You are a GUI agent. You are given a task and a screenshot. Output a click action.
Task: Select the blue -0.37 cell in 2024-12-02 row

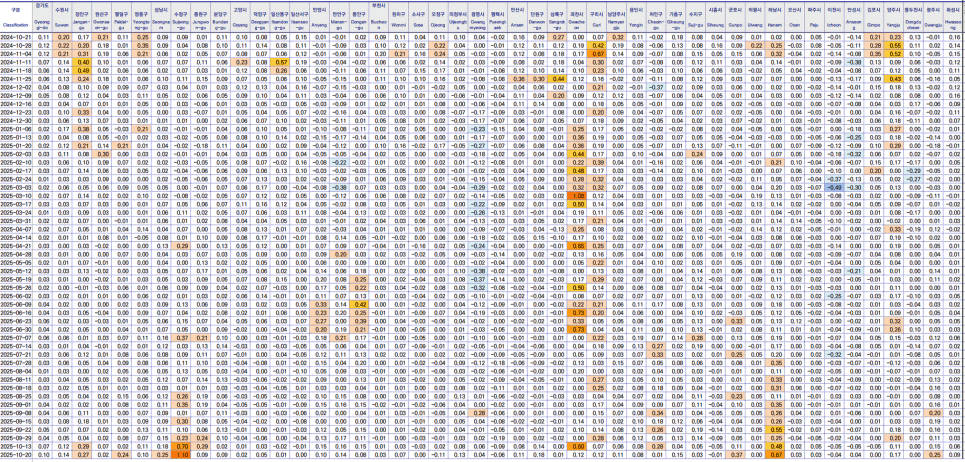[657, 87]
